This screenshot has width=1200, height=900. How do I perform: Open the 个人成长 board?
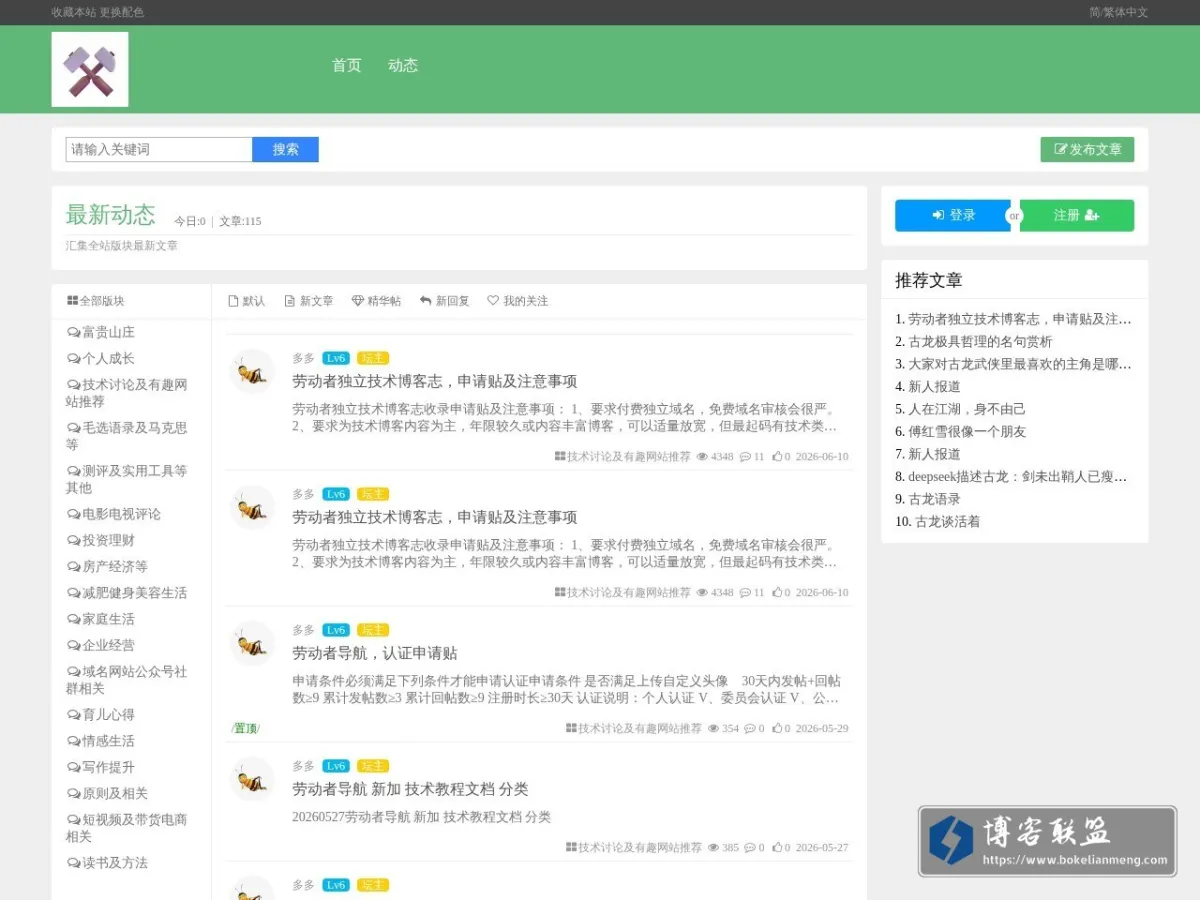click(101, 358)
